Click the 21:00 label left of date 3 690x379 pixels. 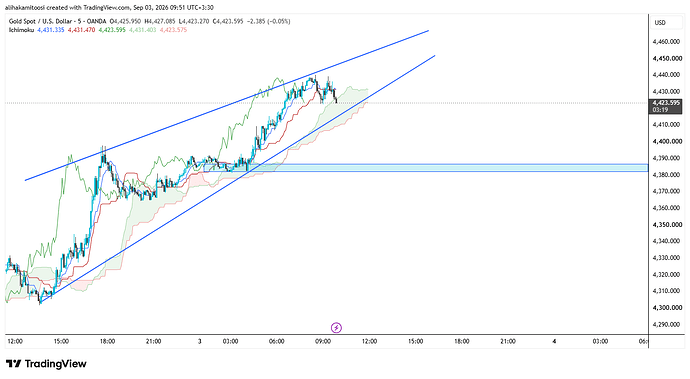154,341
